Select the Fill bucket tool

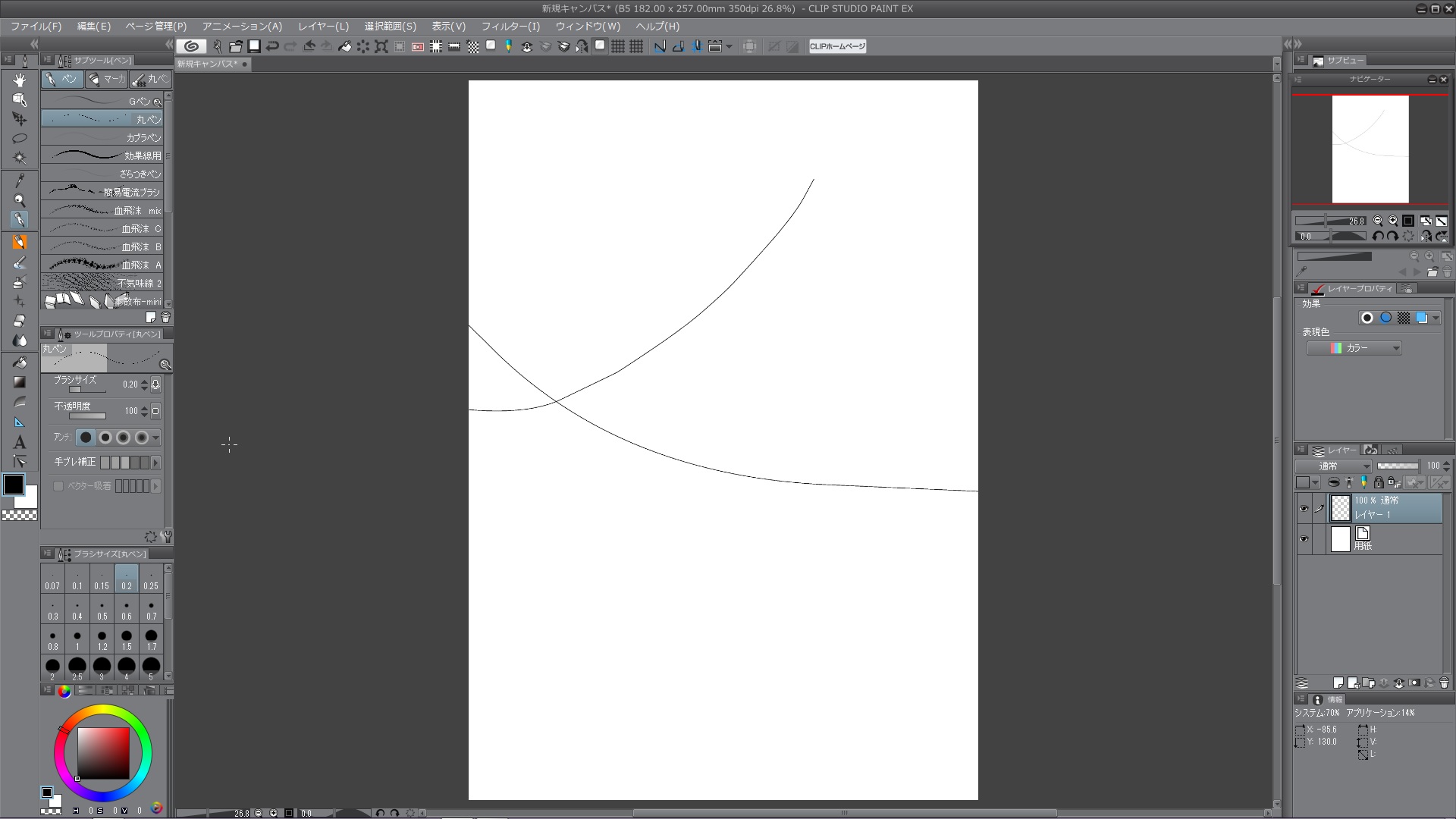tap(20, 362)
